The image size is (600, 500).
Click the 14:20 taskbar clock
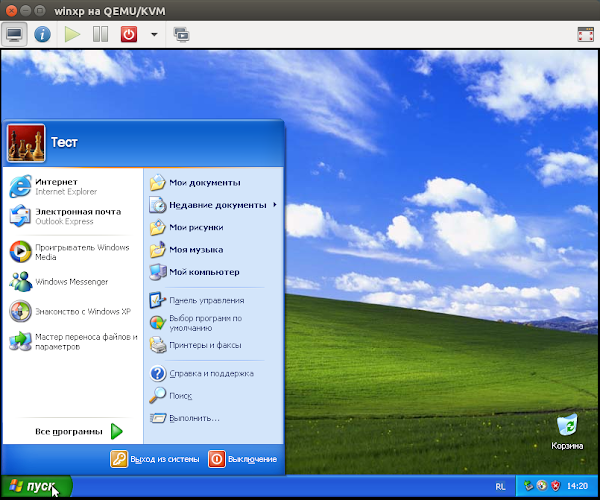(x=577, y=486)
